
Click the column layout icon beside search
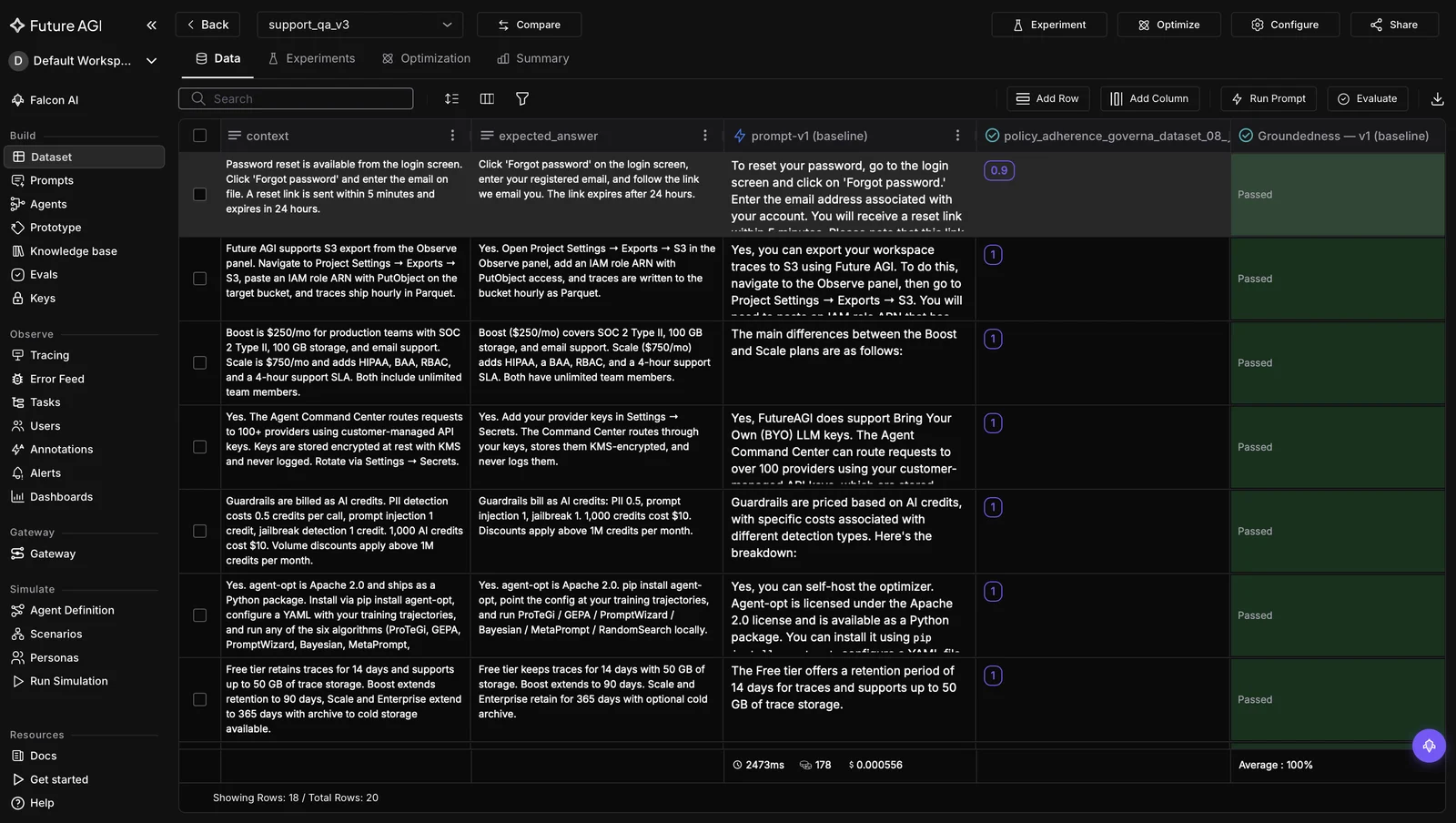(x=487, y=98)
